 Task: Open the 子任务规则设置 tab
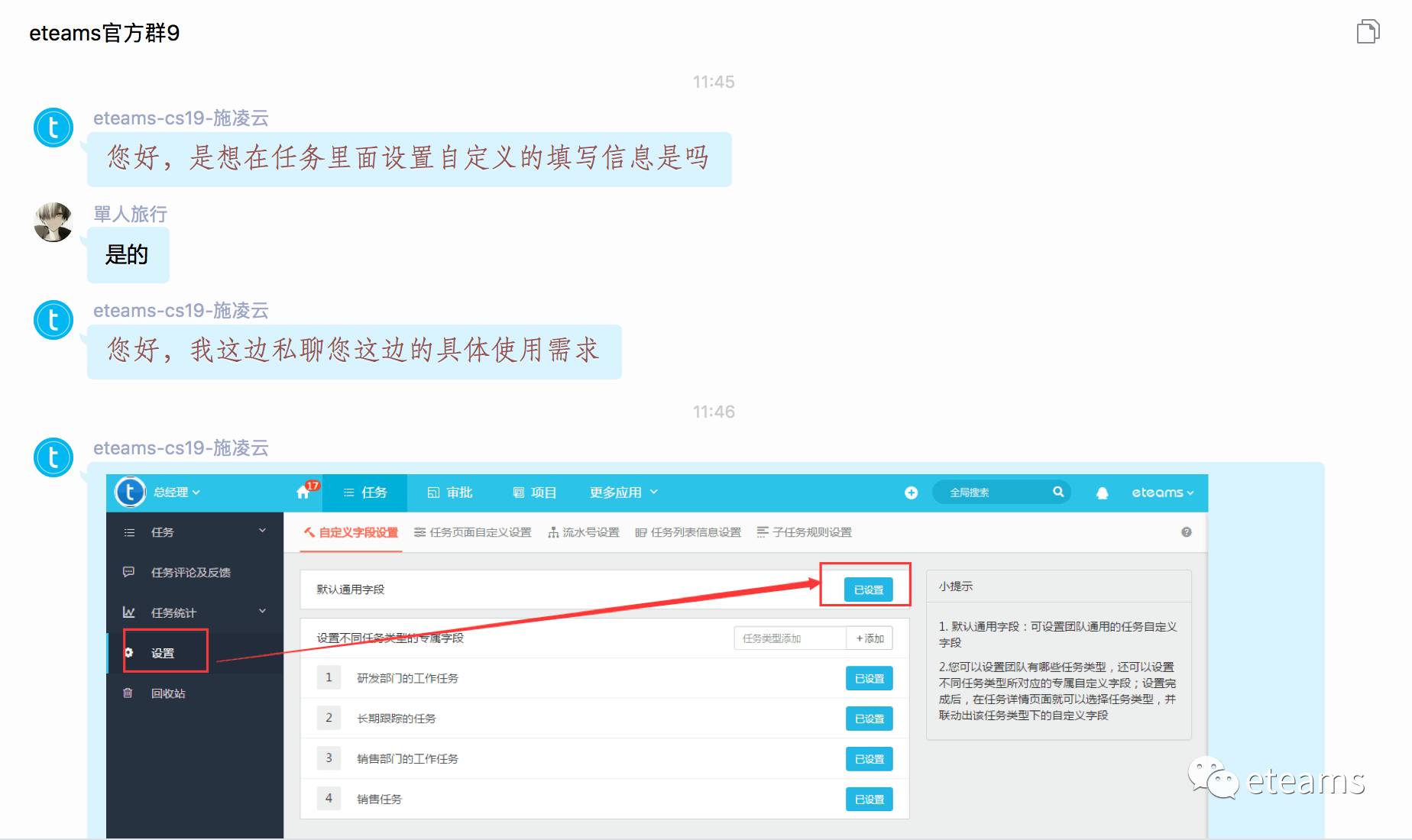tap(804, 532)
